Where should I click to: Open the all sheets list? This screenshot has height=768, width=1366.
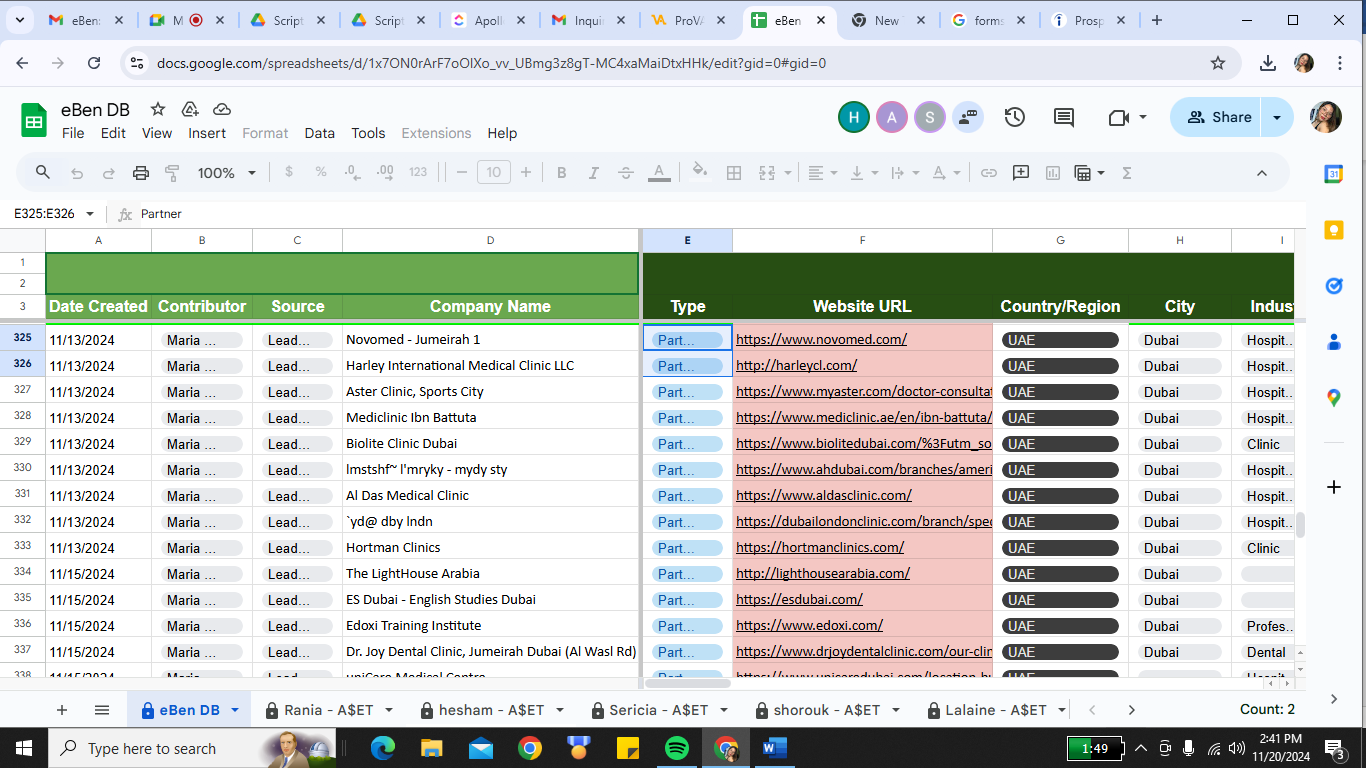coord(102,710)
